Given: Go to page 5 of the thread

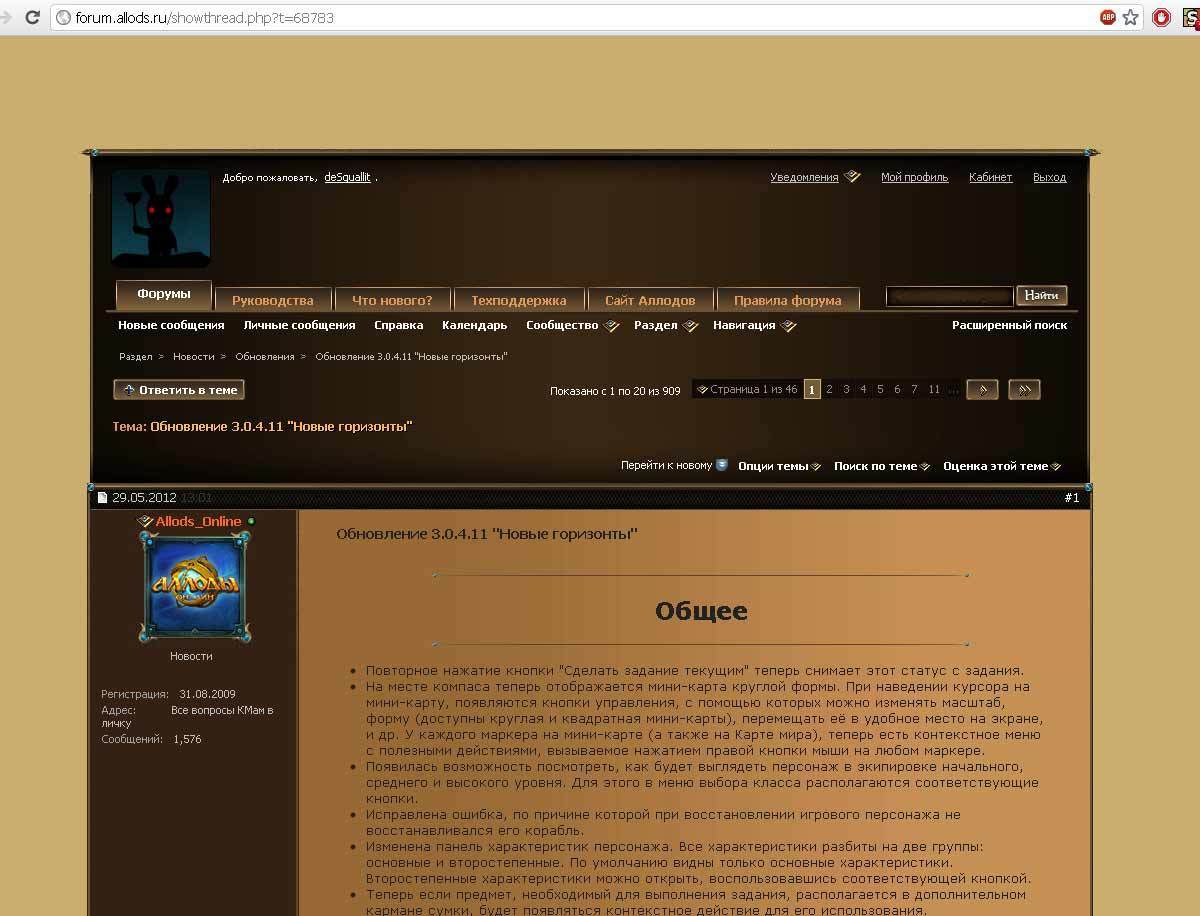Looking at the screenshot, I should (x=880, y=390).
